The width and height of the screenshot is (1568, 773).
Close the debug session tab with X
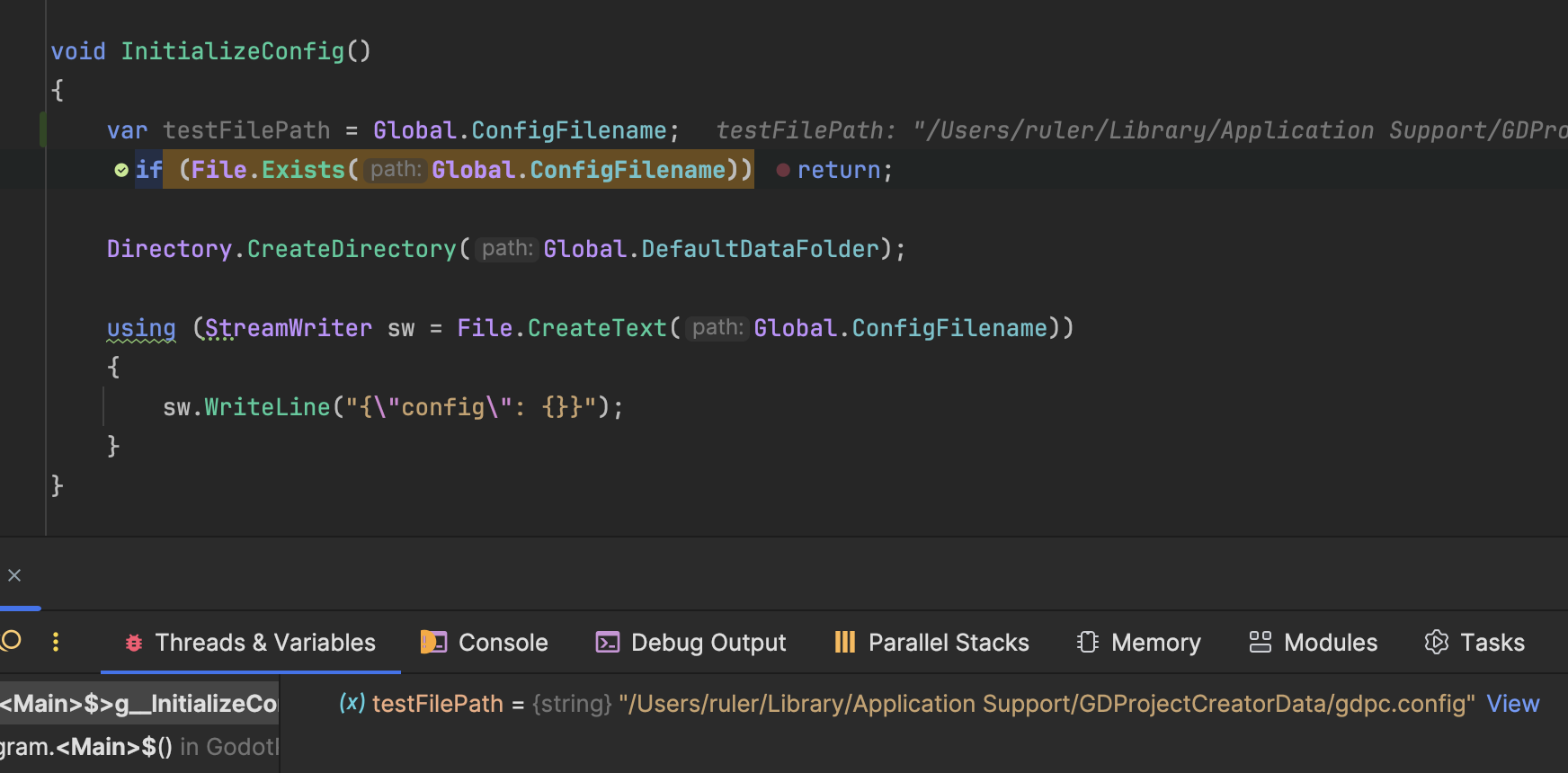pyautogui.click(x=14, y=575)
